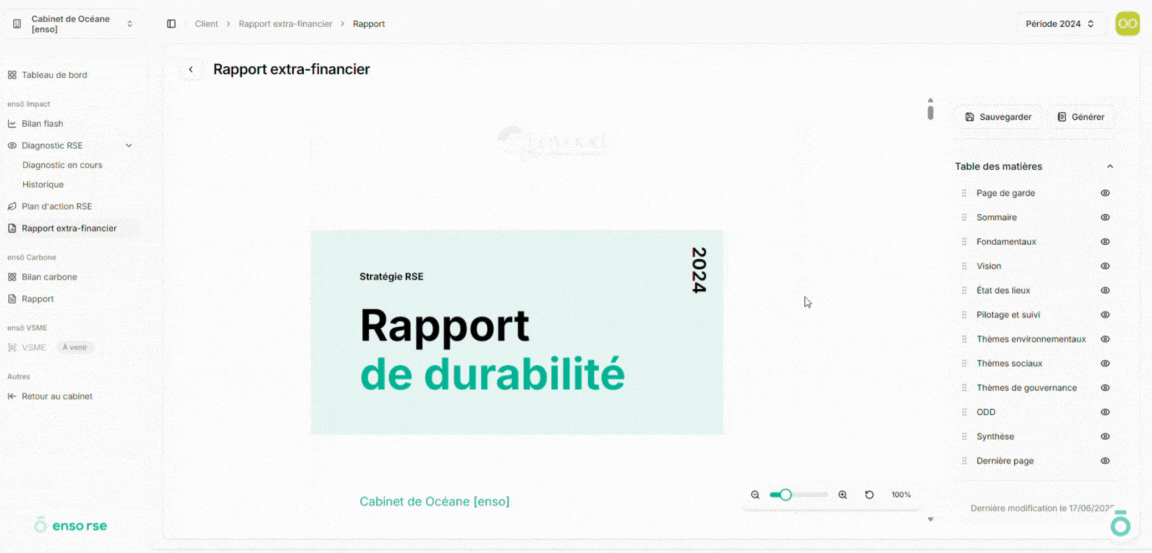The image size is (1152, 553).
Task: Click the drag handle next to État des lieux
Action: [965, 290]
